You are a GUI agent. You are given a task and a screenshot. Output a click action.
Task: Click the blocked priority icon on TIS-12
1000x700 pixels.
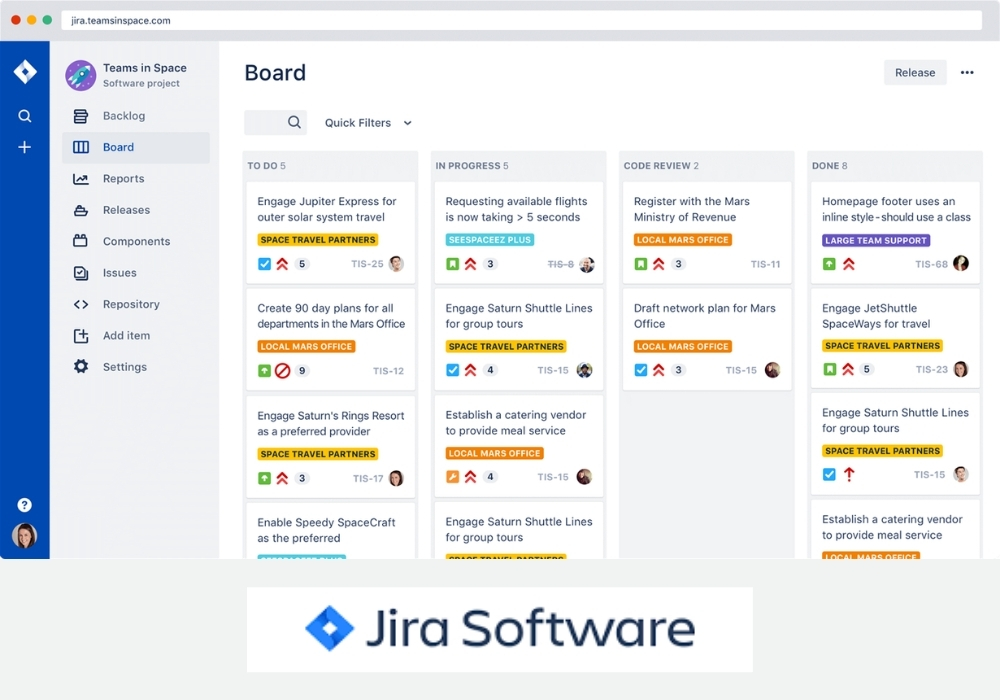pyautogui.click(x=283, y=370)
